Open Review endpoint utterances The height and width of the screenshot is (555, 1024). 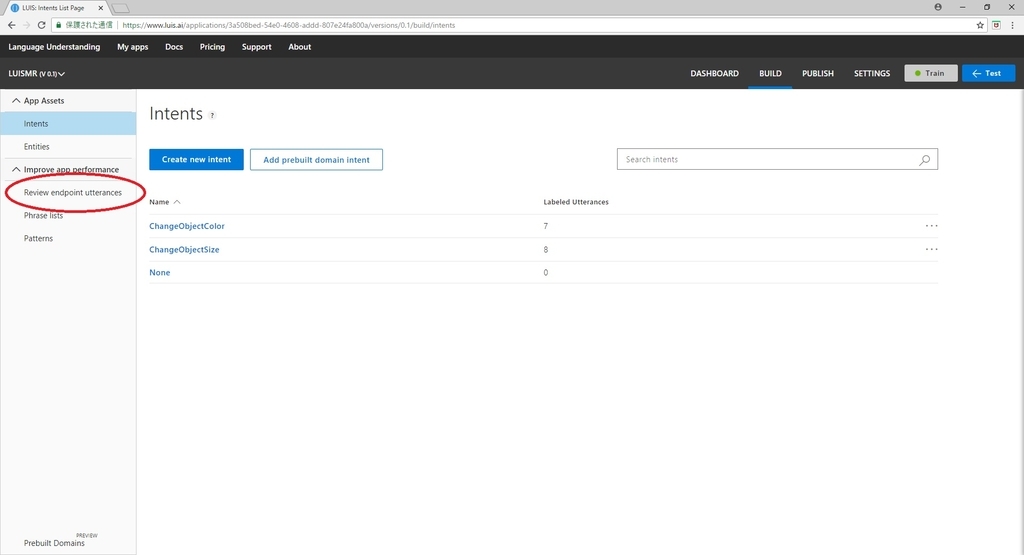[x=72, y=193]
